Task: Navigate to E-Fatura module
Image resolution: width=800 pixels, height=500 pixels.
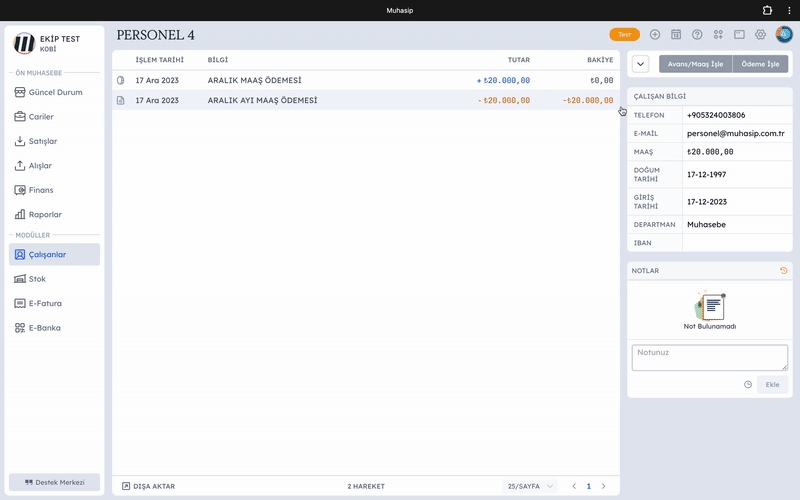Action: tap(55, 303)
